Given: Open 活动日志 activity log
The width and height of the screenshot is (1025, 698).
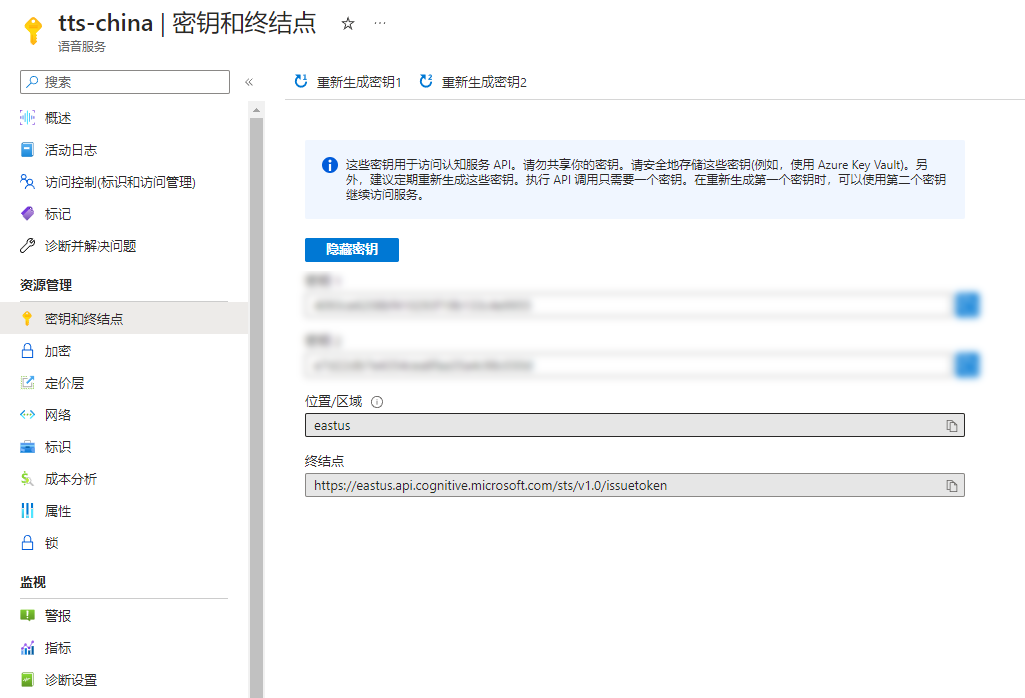Looking at the screenshot, I should pyautogui.click(x=70, y=150).
